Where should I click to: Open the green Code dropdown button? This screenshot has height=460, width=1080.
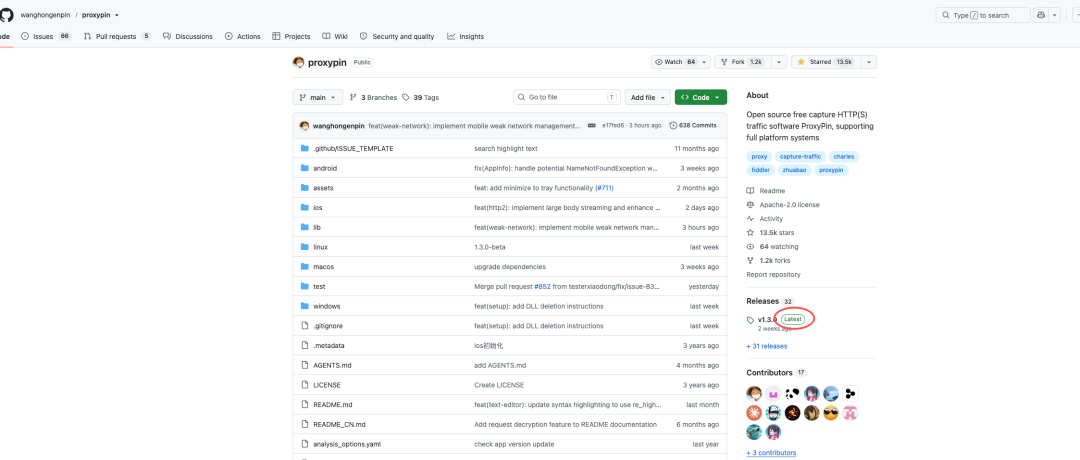700,98
